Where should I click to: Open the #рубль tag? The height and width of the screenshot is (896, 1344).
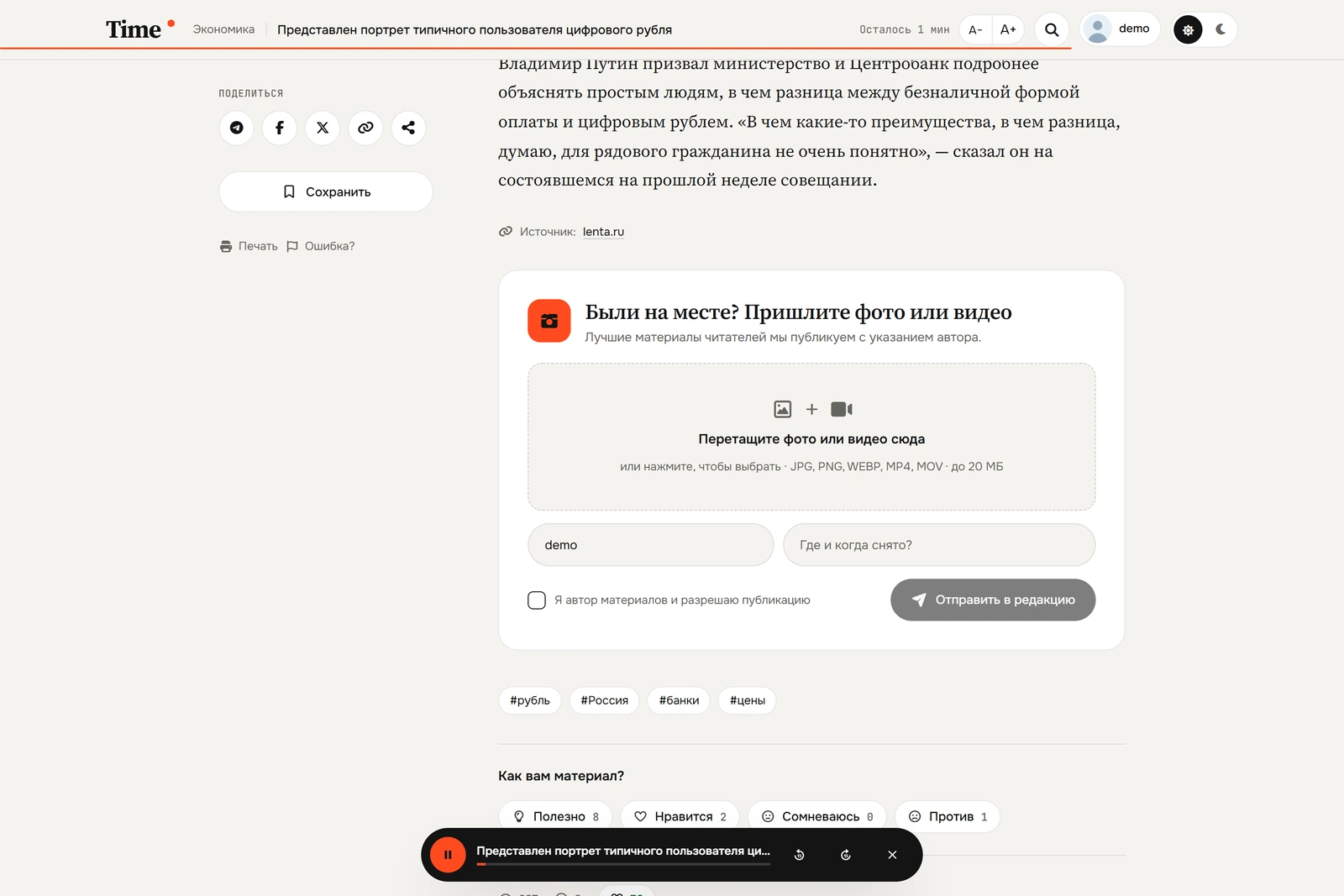point(530,700)
